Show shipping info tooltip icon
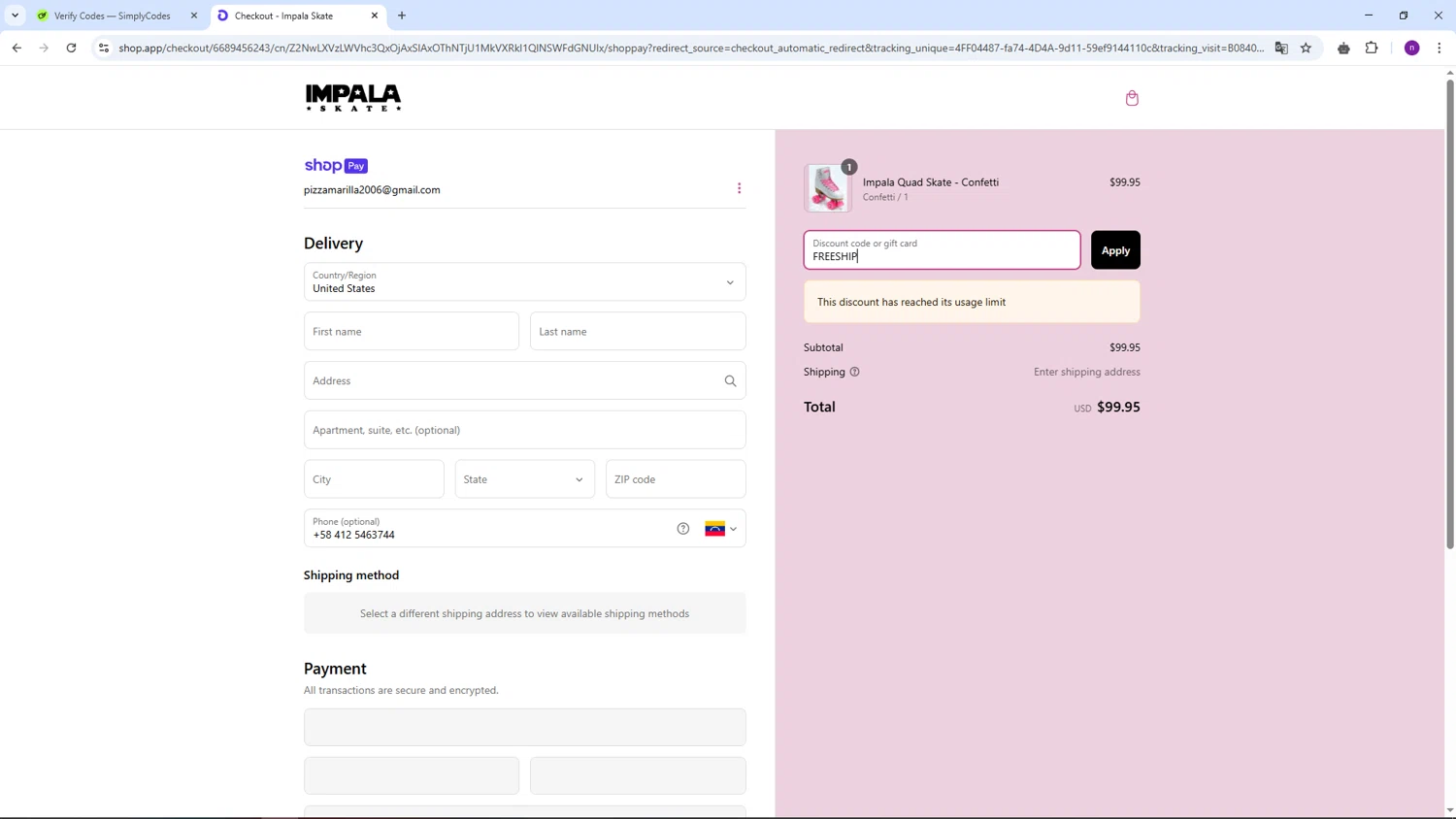1456x819 pixels. coord(854,372)
